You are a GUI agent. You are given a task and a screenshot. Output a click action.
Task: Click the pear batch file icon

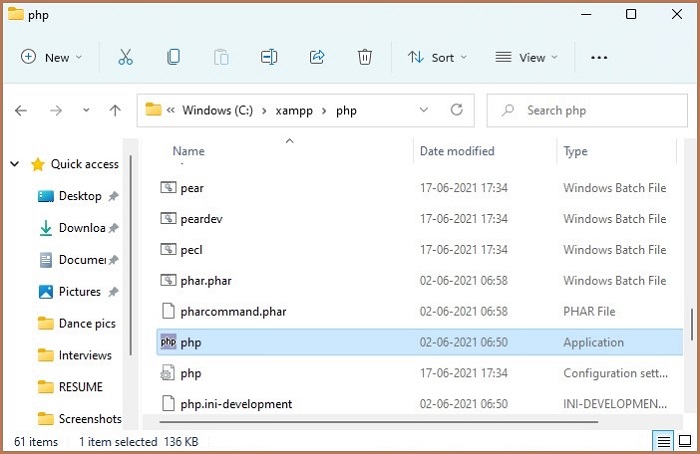pyautogui.click(x=168, y=187)
